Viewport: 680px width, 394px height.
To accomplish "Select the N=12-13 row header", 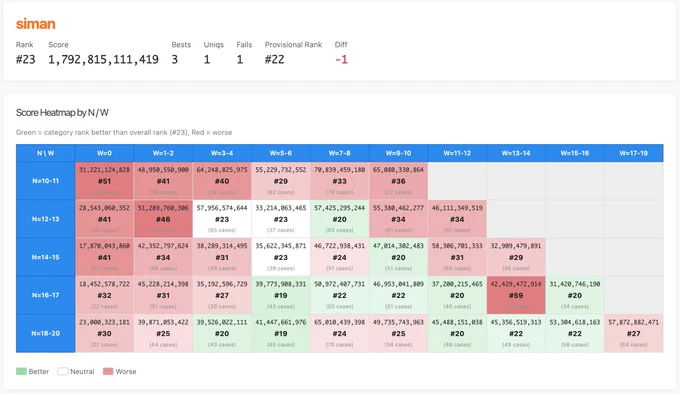I will [46, 219].
